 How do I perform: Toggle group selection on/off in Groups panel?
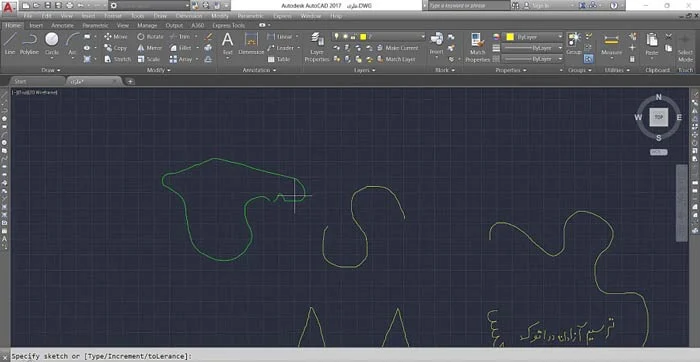pyautogui.click(x=588, y=58)
